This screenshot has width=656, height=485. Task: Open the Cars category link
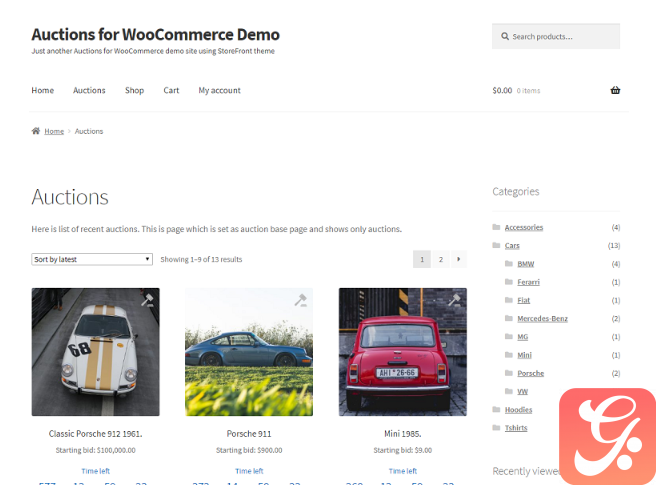(x=512, y=246)
